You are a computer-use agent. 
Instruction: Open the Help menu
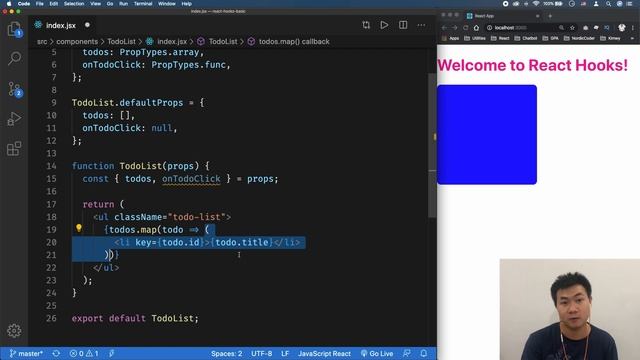tap(187, 4)
